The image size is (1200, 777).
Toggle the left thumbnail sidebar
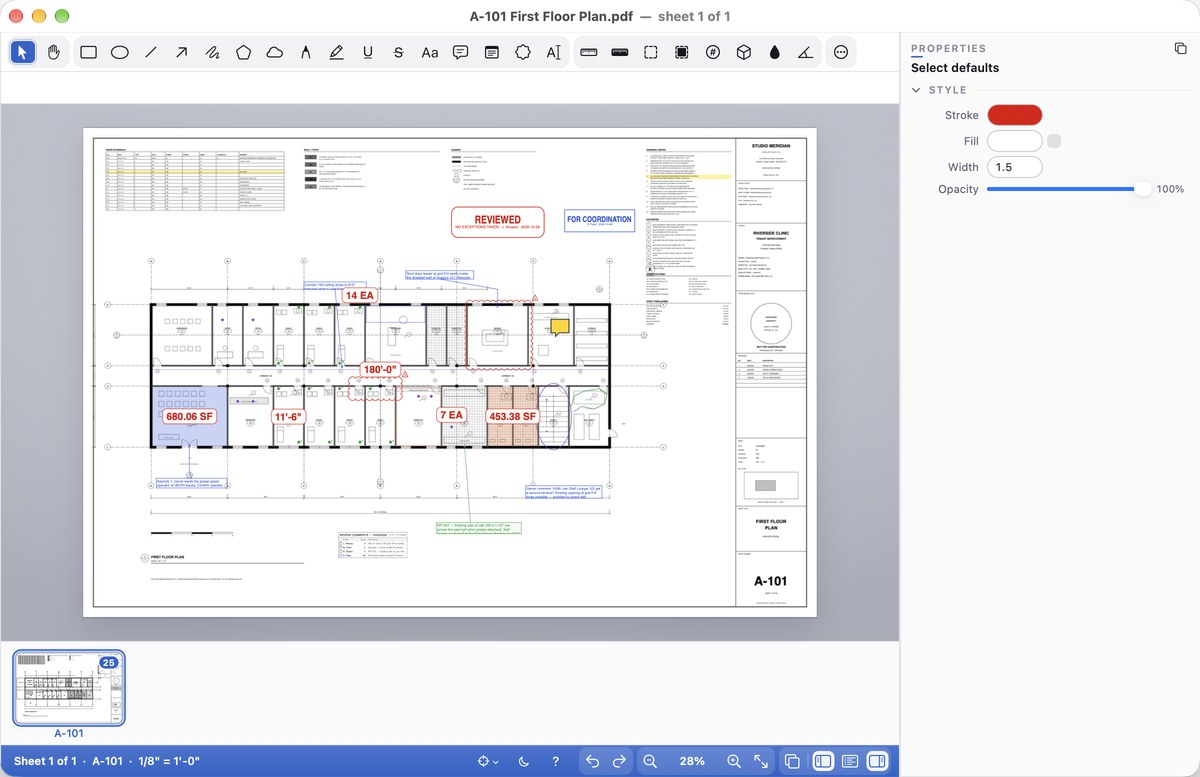[x=823, y=761]
